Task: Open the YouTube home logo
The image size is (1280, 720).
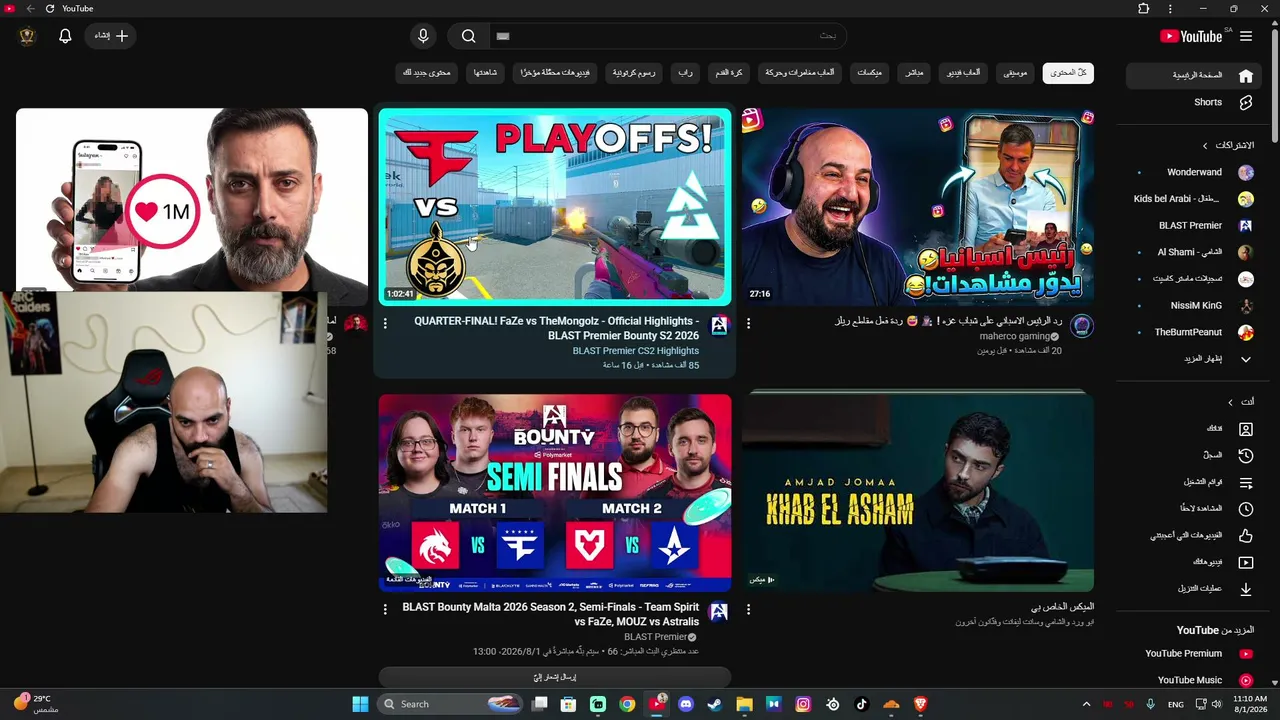Action: [1192, 36]
